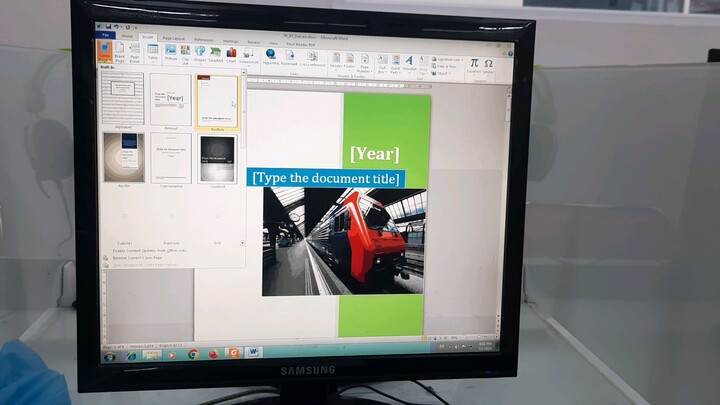Screen dimensions: 720x405
Task: Open the WordArt gallery
Action: point(409,64)
